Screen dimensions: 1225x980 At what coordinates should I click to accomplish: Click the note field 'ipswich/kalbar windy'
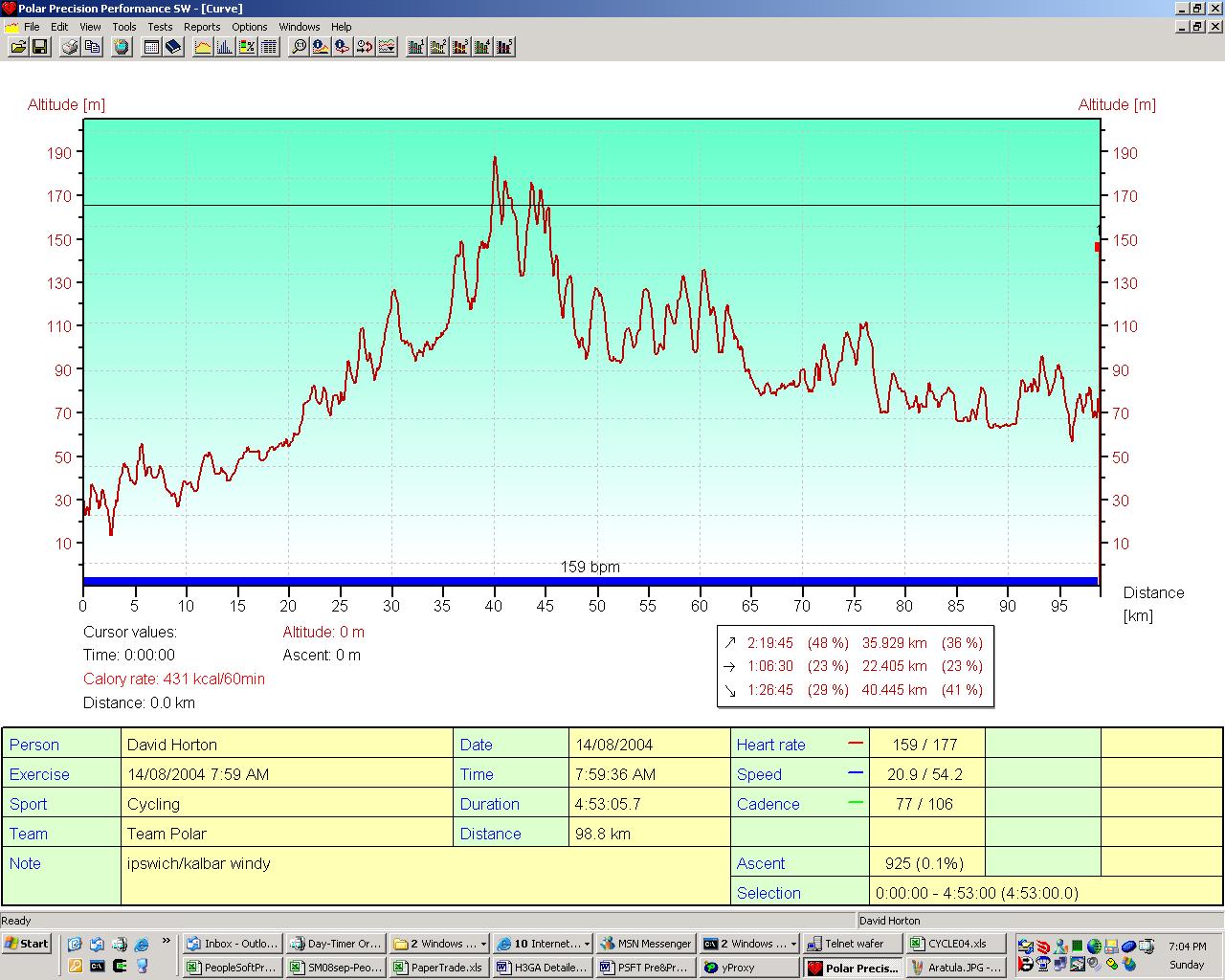click(199, 863)
